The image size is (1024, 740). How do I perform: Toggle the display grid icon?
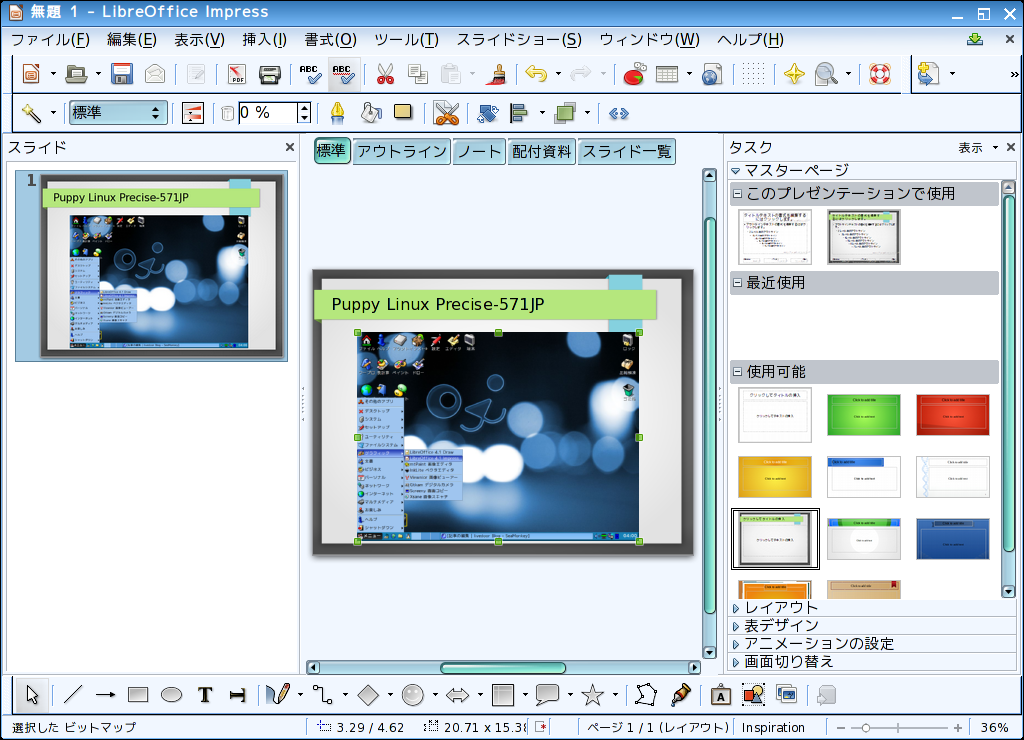(x=753, y=74)
